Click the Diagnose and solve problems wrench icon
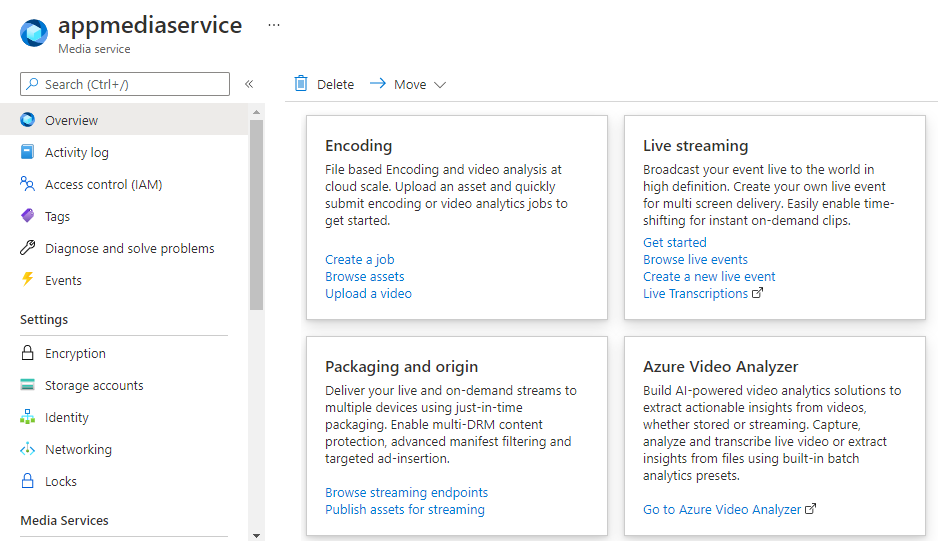Image resolution: width=938 pixels, height=541 pixels. pyautogui.click(x=27, y=249)
